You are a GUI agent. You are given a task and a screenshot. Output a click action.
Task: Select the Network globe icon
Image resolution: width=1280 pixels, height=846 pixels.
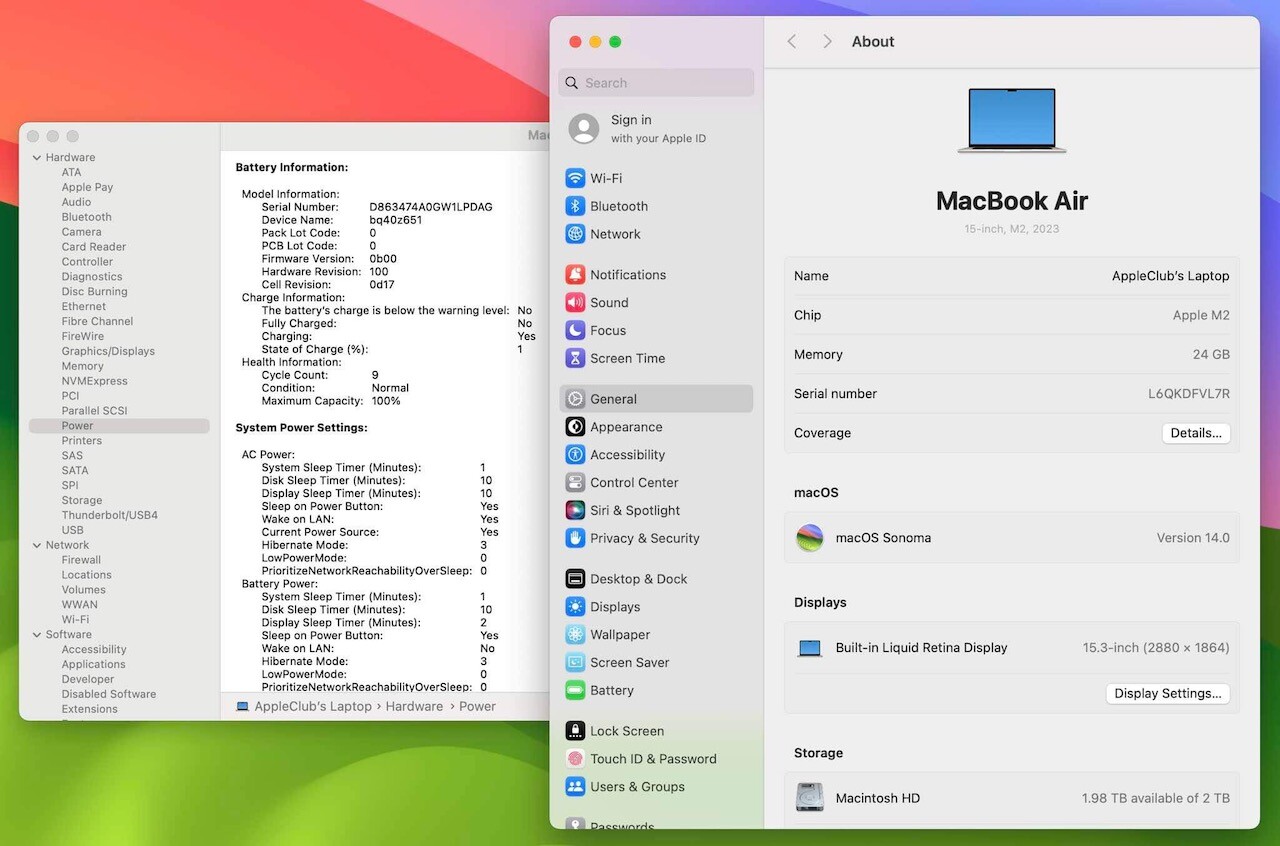click(x=575, y=234)
